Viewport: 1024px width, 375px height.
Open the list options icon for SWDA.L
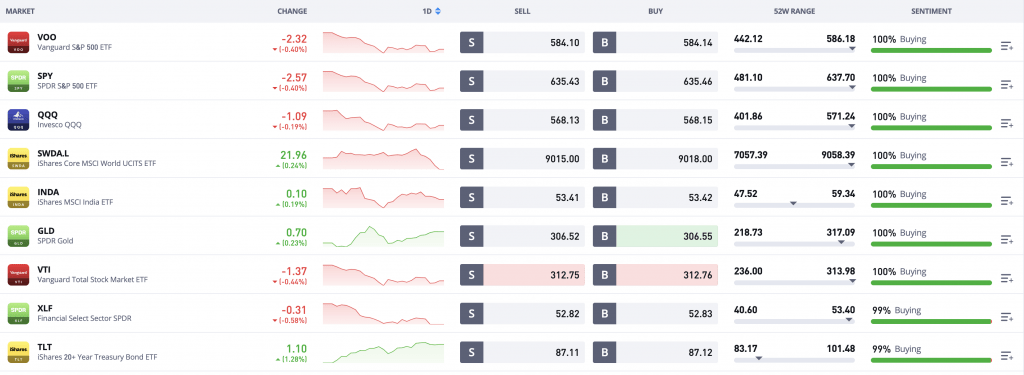coord(1006,162)
